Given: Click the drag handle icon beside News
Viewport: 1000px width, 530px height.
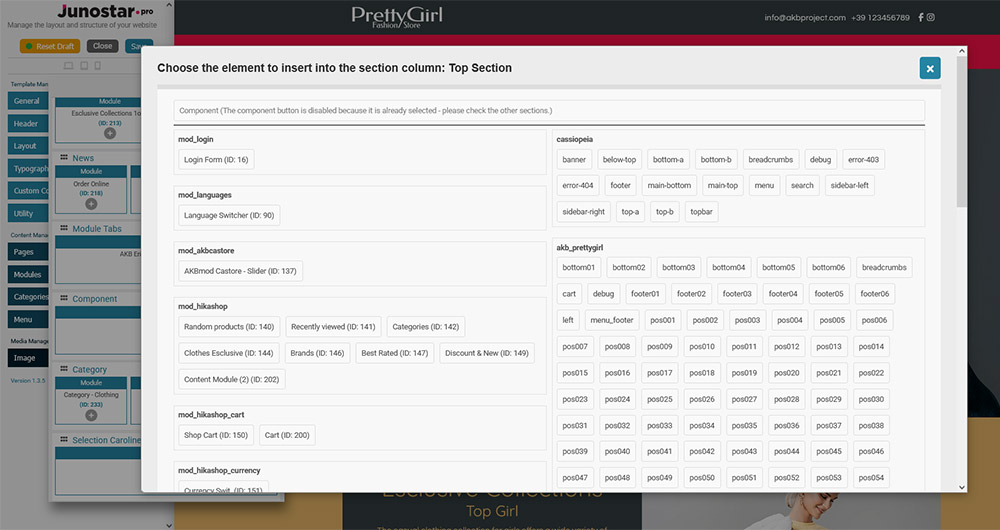Looking at the screenshot, I should pyautogui.click(x=64, y=158).
